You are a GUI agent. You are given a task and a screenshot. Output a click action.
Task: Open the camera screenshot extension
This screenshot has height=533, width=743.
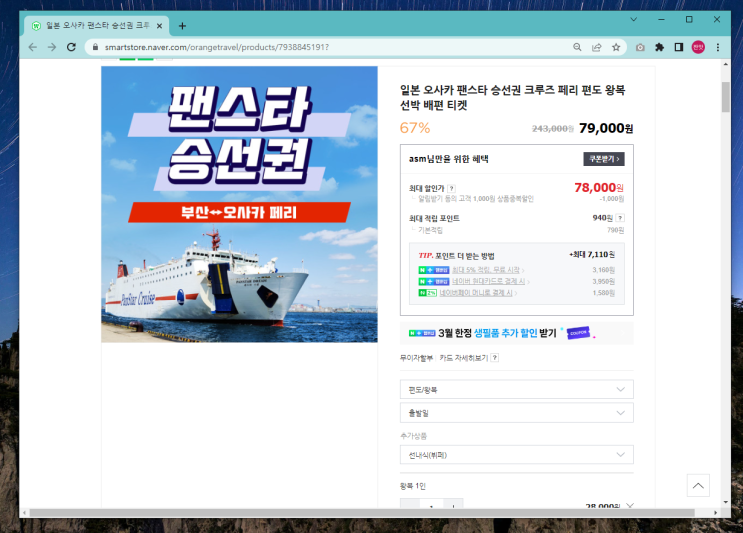pos(640,47)
